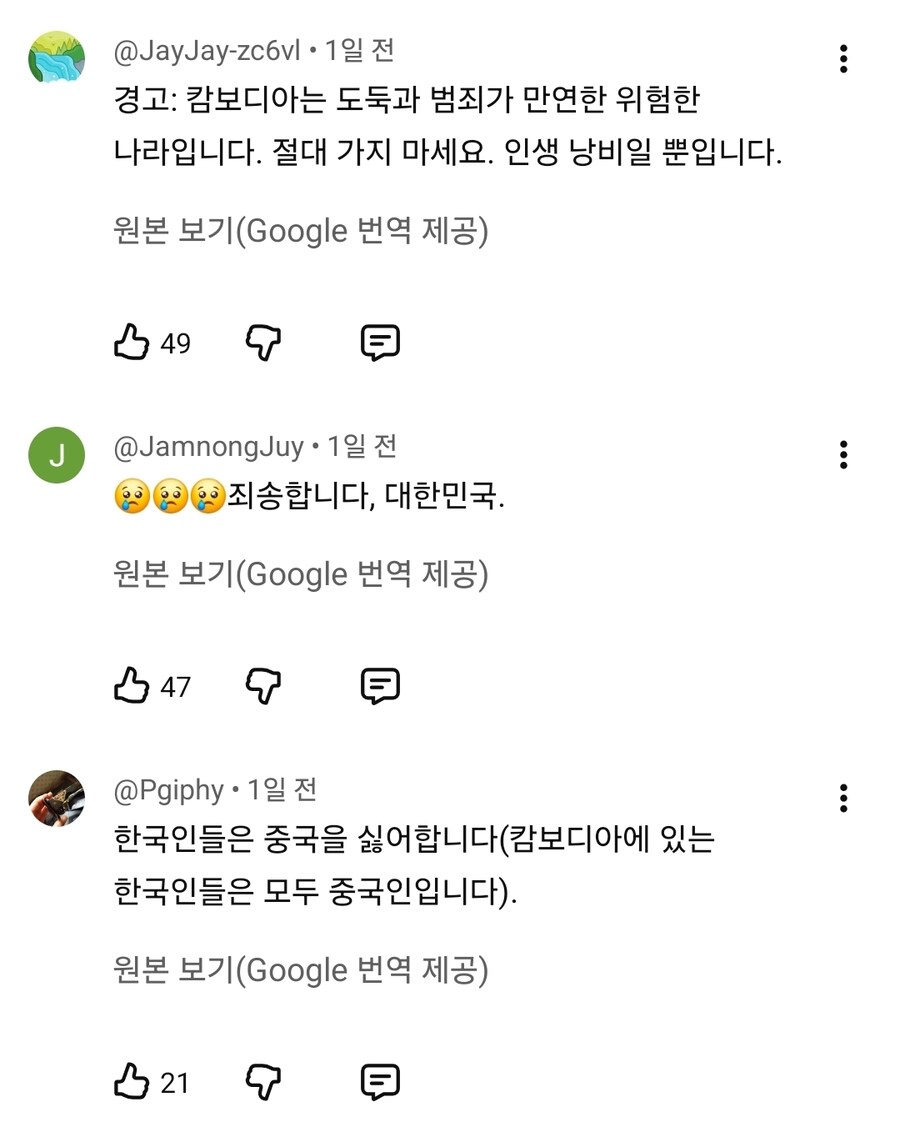The width and height of the screenshot is (900, 1132).
Task: Reply to the @JayJay-zc6vl comment
Action: (x=380, y=343)
